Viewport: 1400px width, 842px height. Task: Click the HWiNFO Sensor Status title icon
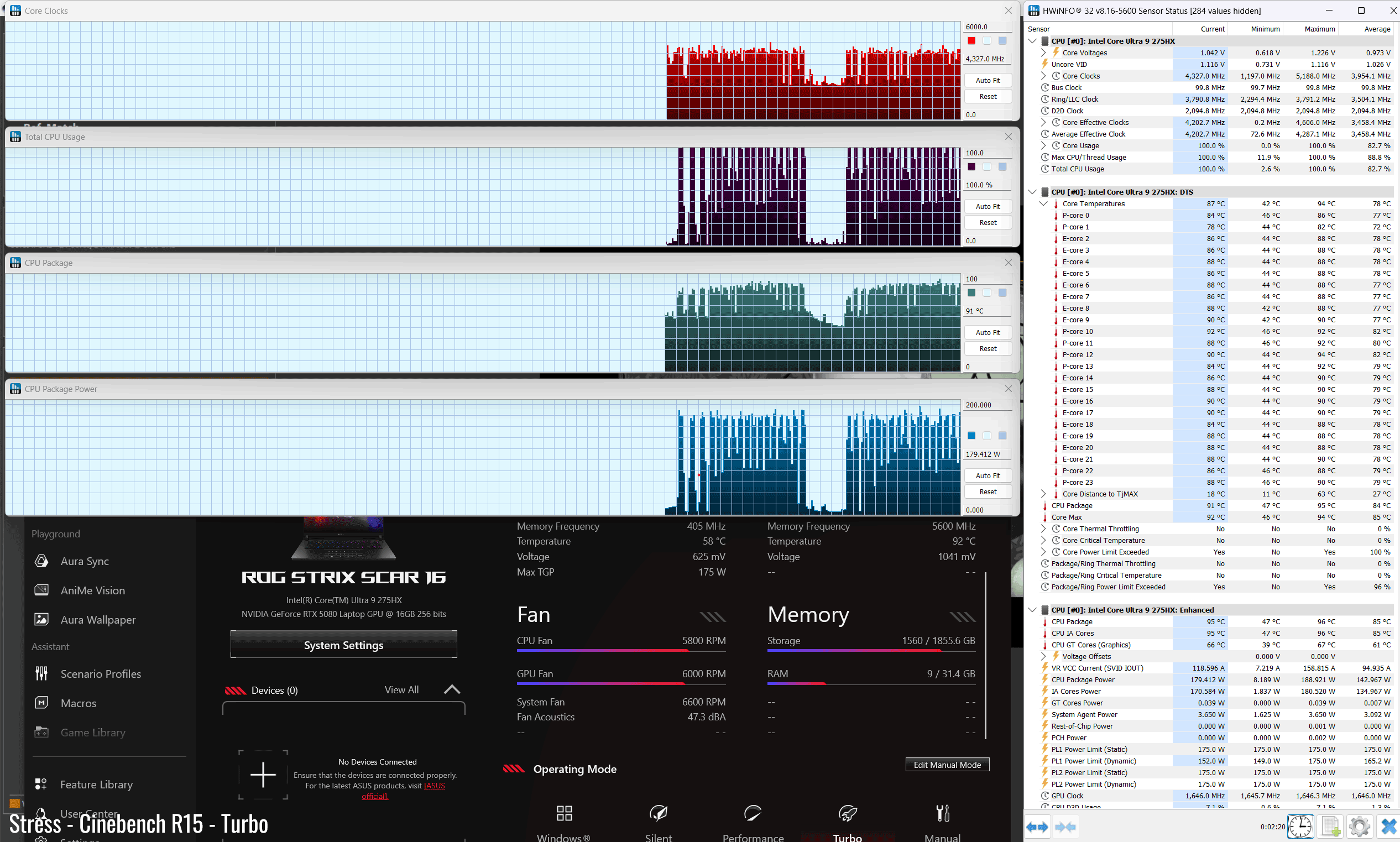pyautogui.click(x=1034, y=10)
